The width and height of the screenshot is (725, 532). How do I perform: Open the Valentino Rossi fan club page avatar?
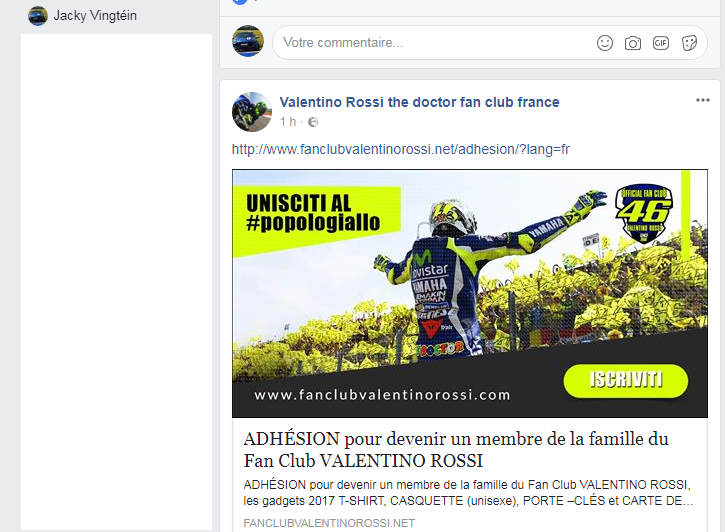(252, 112)
